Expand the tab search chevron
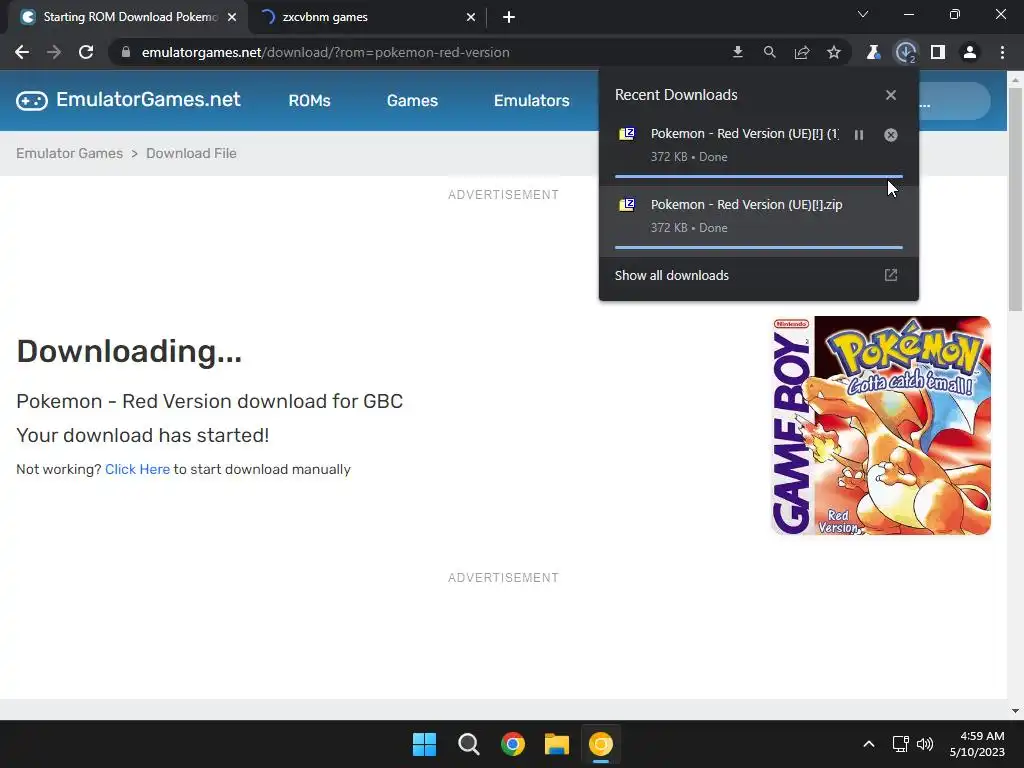1024x768 pixels. point(863,14)
